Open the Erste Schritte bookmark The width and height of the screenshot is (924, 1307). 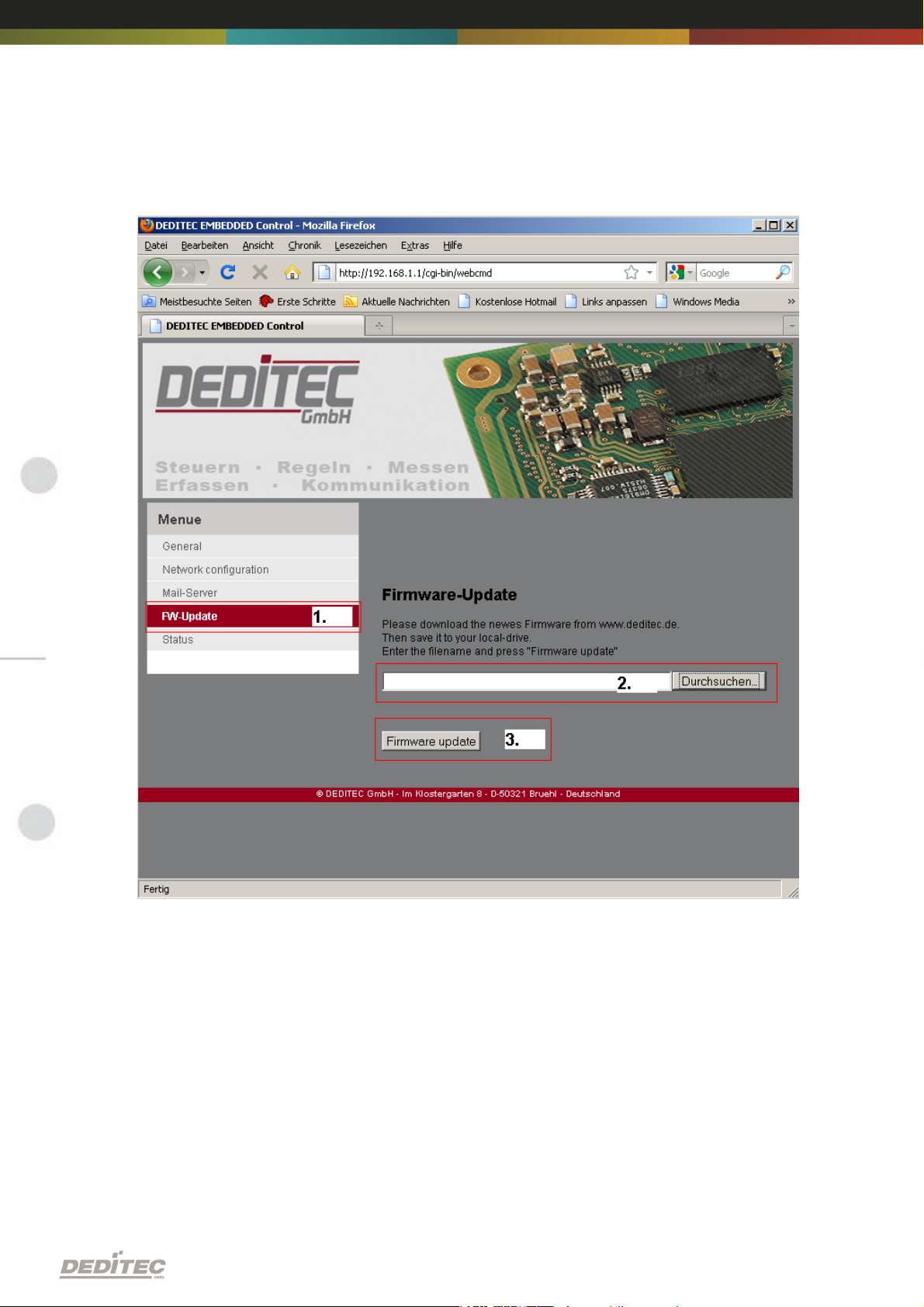[x=298, y=301]
